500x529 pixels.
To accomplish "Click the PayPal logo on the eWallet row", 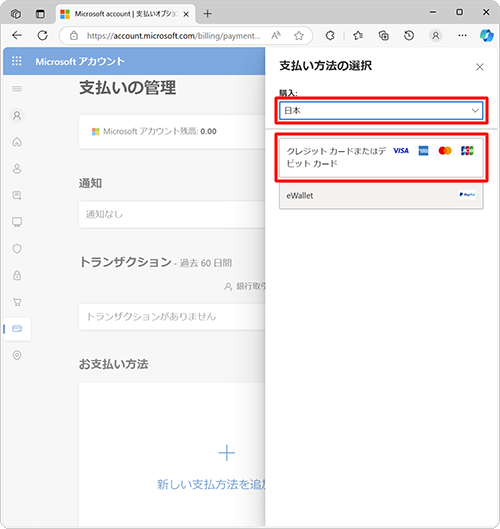I will (467, 195).
